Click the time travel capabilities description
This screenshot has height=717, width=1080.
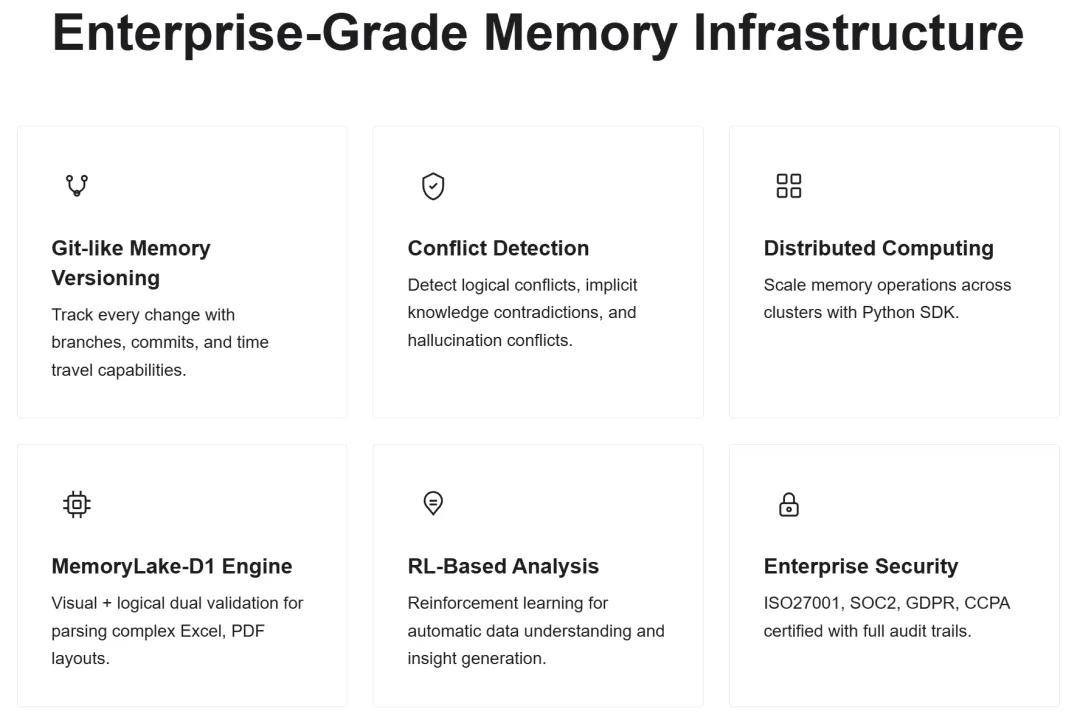[x=119, y=370]
